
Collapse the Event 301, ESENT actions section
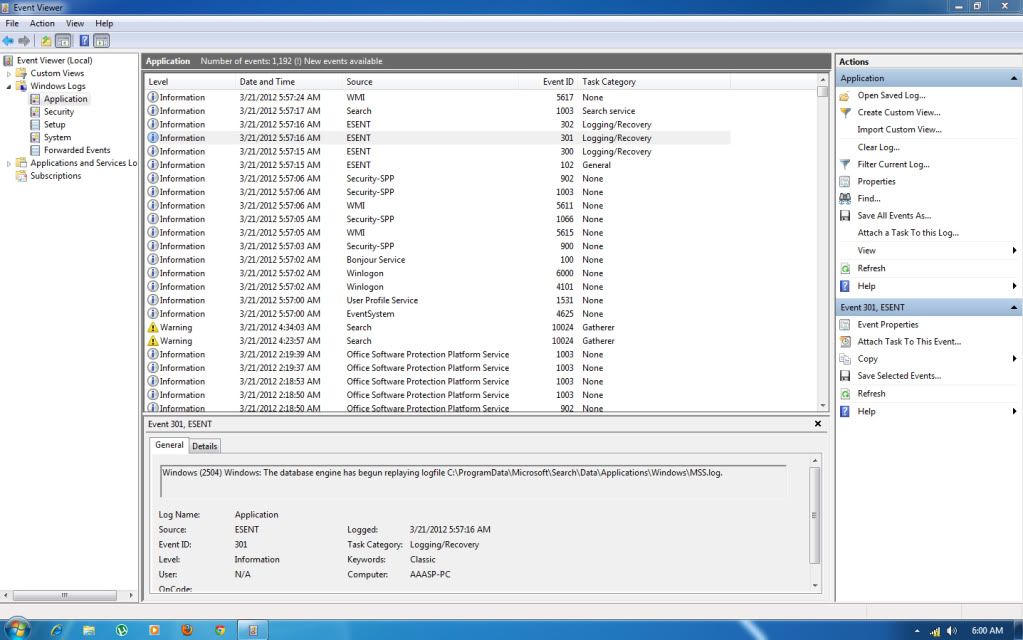1014,307
